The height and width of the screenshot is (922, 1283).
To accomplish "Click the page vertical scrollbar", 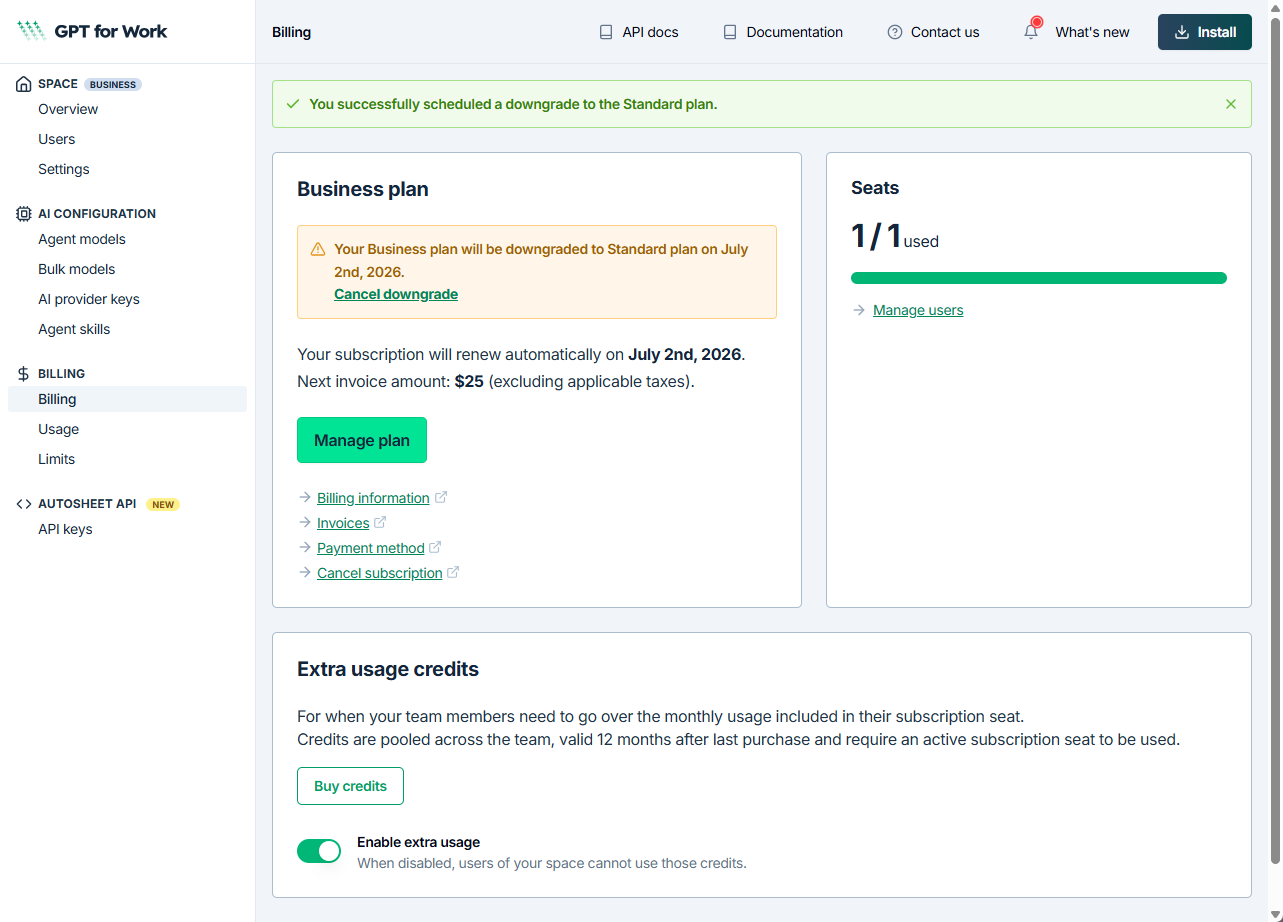I will click(x=1275, y=440).
